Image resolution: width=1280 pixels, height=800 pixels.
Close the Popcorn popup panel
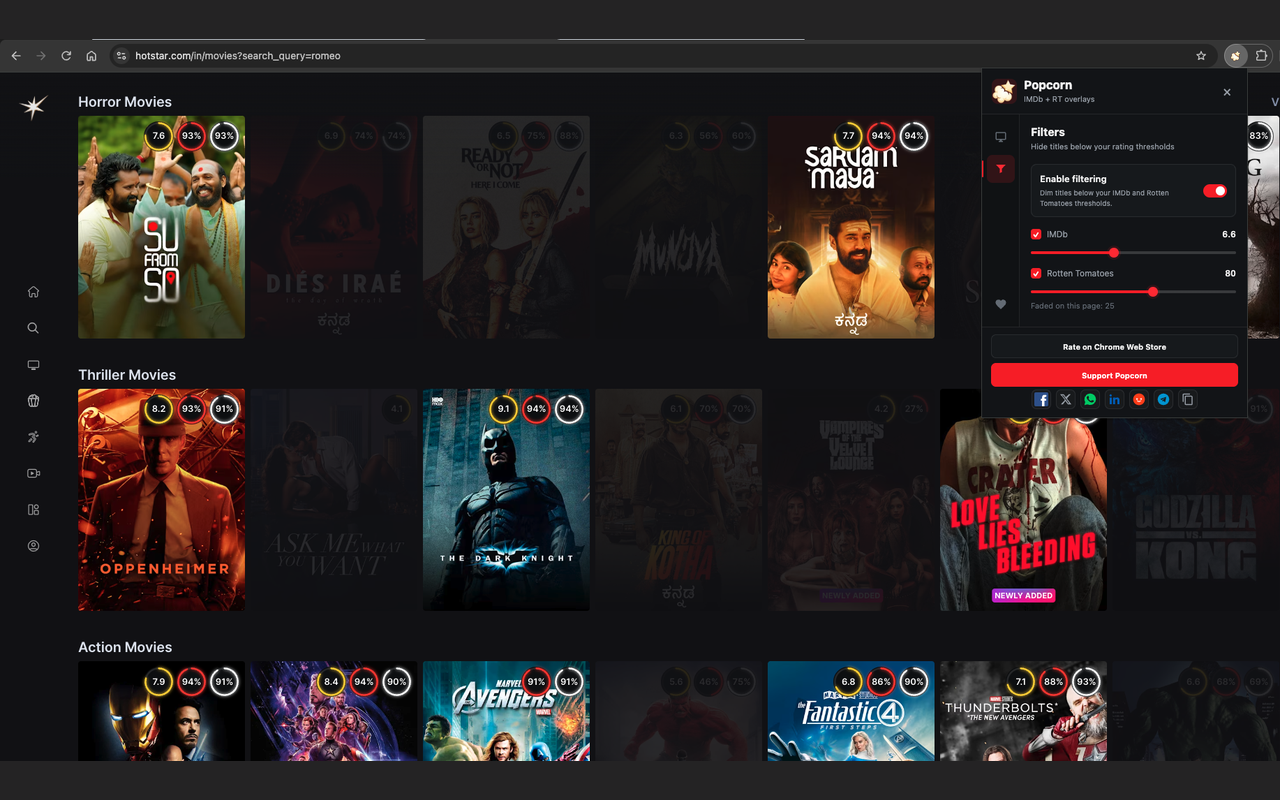pyautogui.click(x=1227, y=92)
